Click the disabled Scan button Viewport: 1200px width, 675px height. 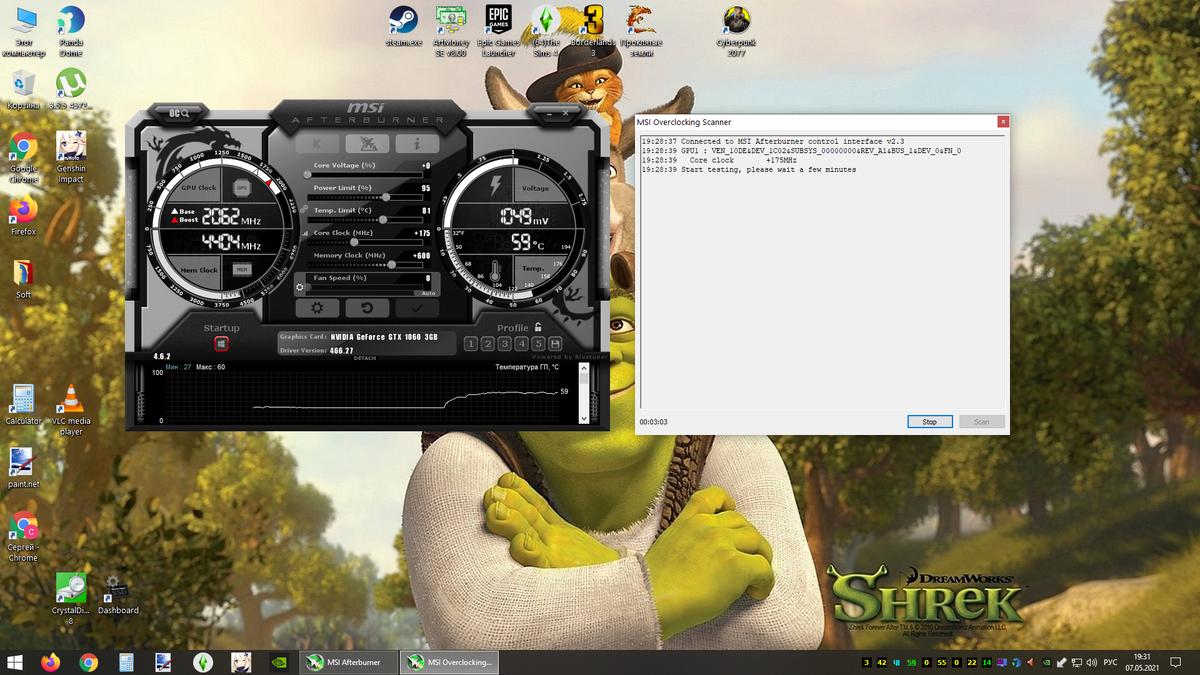pyautogui.click(x=982, y=422)
